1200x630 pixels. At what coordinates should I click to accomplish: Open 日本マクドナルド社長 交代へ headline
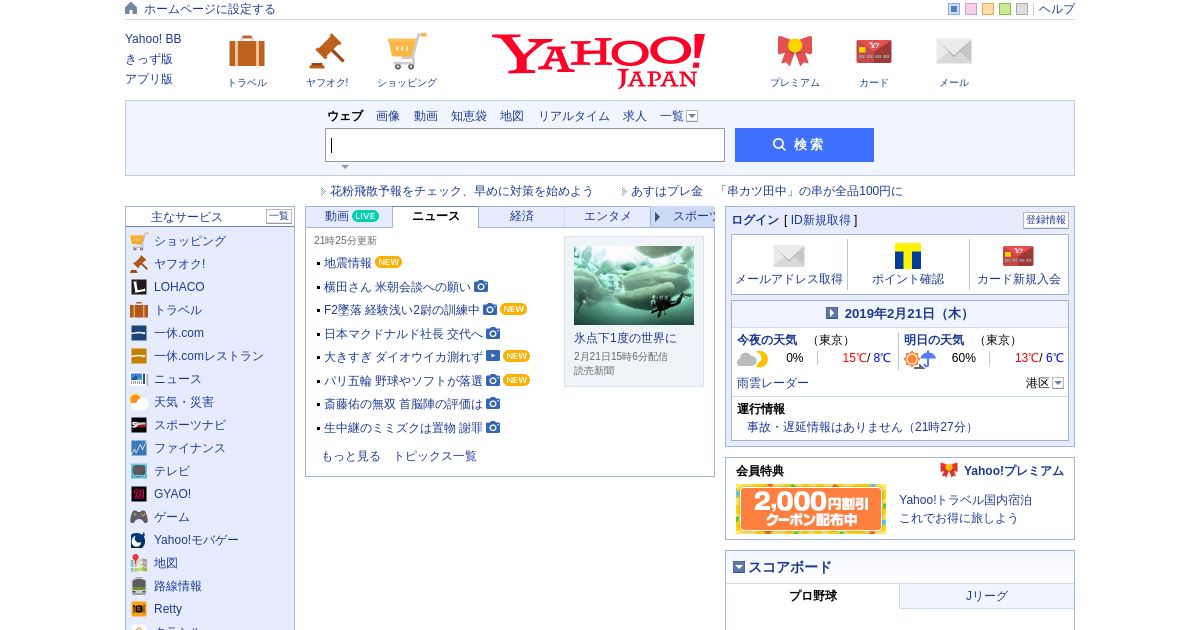tap(403, 334)
